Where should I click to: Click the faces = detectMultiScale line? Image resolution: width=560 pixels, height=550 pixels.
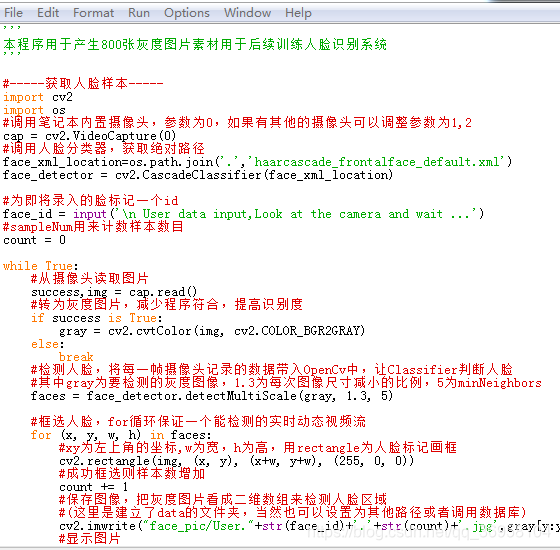click(x=212, y=396)
